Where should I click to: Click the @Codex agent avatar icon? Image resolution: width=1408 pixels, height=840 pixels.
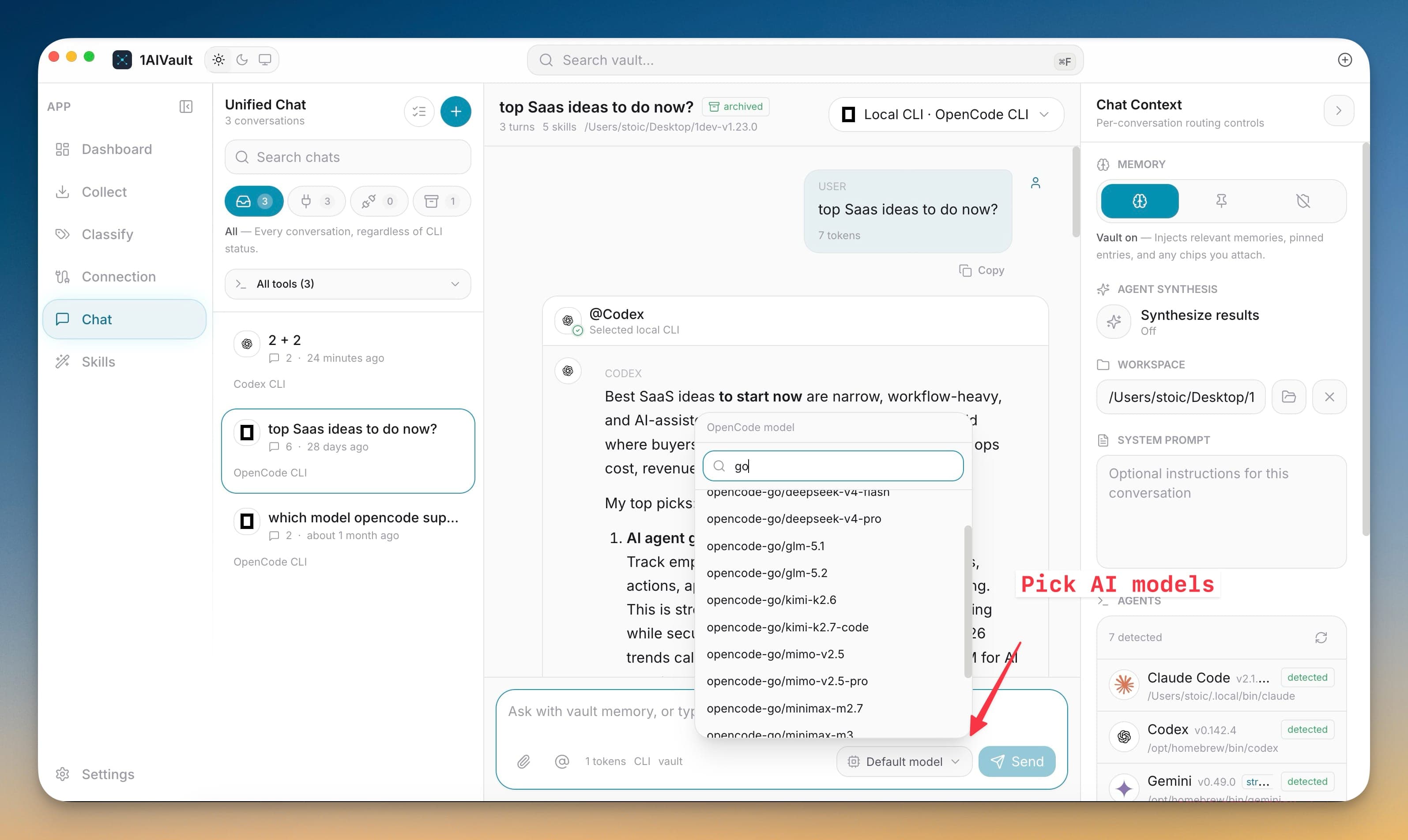point(568,321)
